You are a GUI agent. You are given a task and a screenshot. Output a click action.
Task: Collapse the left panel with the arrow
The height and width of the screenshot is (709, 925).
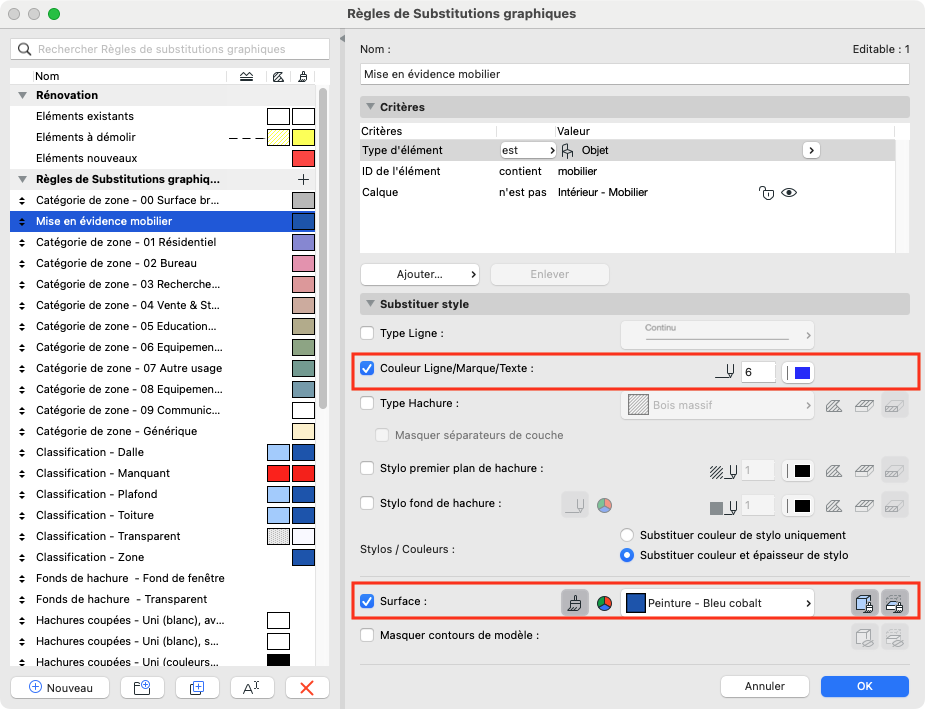coord(342,38)
